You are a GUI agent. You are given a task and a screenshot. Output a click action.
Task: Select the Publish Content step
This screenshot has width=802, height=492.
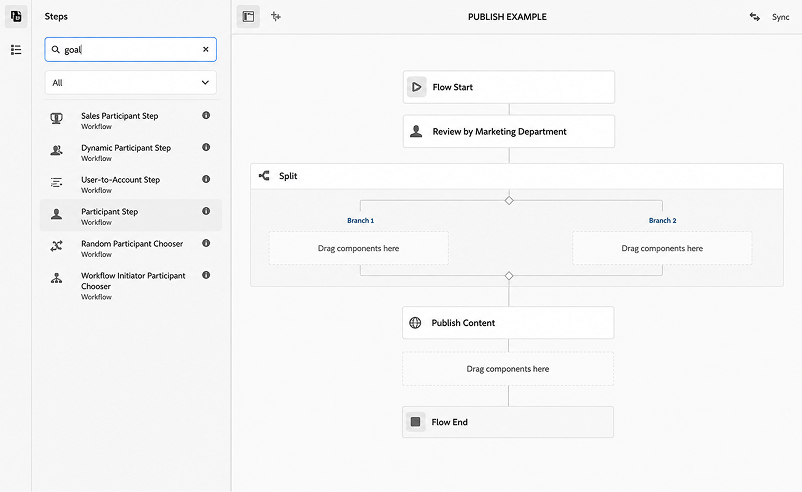click(508, 323)
